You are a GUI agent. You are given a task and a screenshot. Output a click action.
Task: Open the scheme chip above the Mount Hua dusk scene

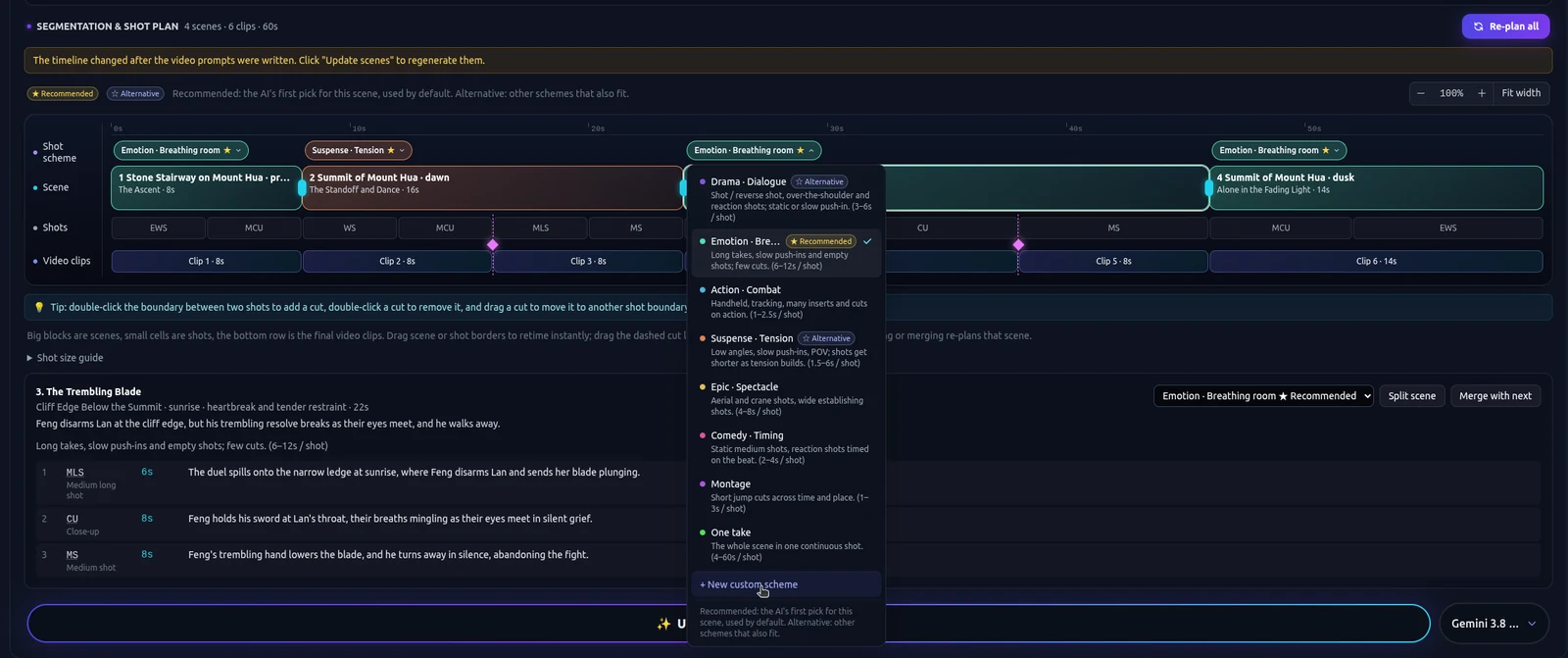(x=1279, y=150)
